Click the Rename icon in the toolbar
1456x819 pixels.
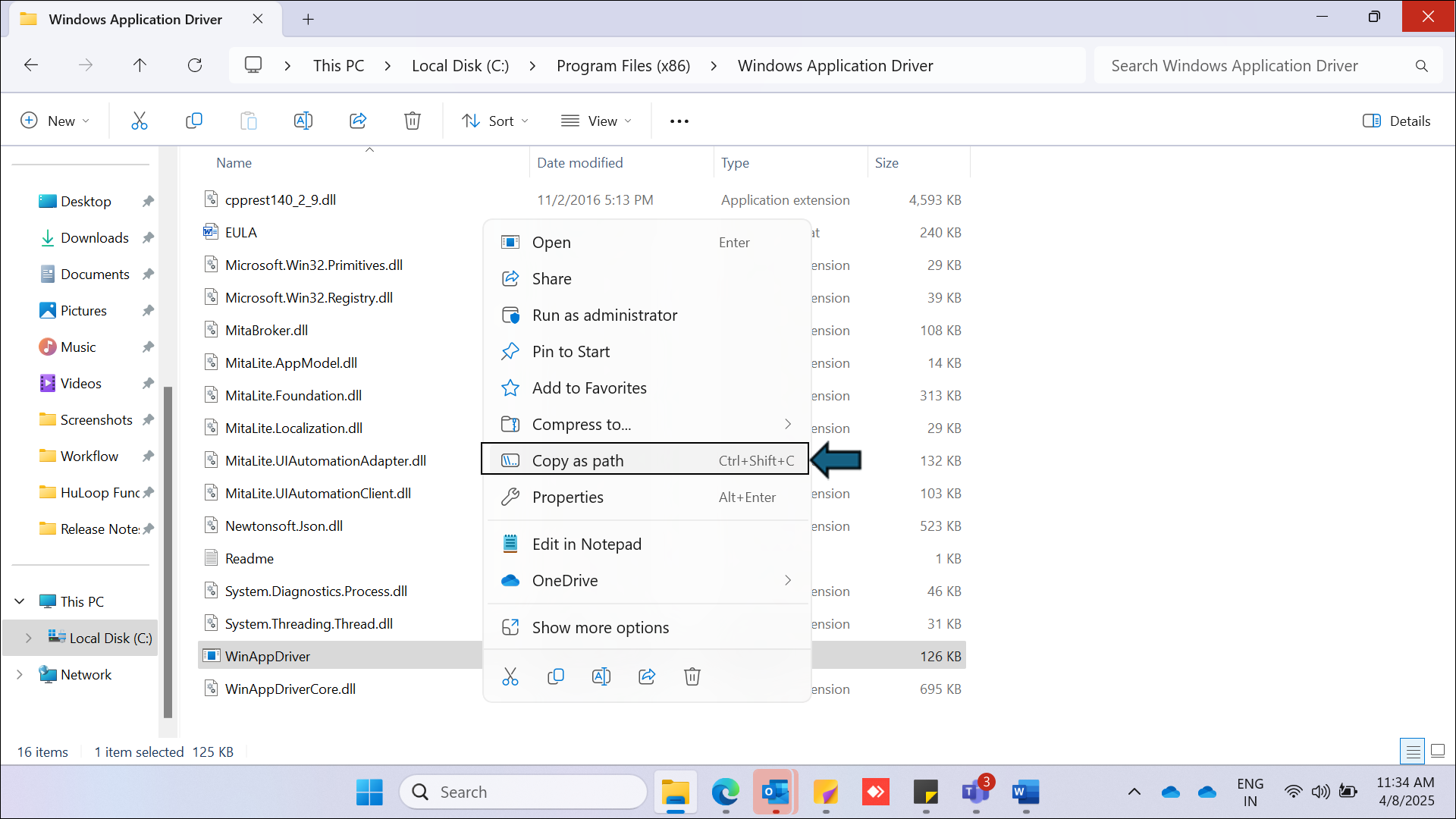coord(303,121)
